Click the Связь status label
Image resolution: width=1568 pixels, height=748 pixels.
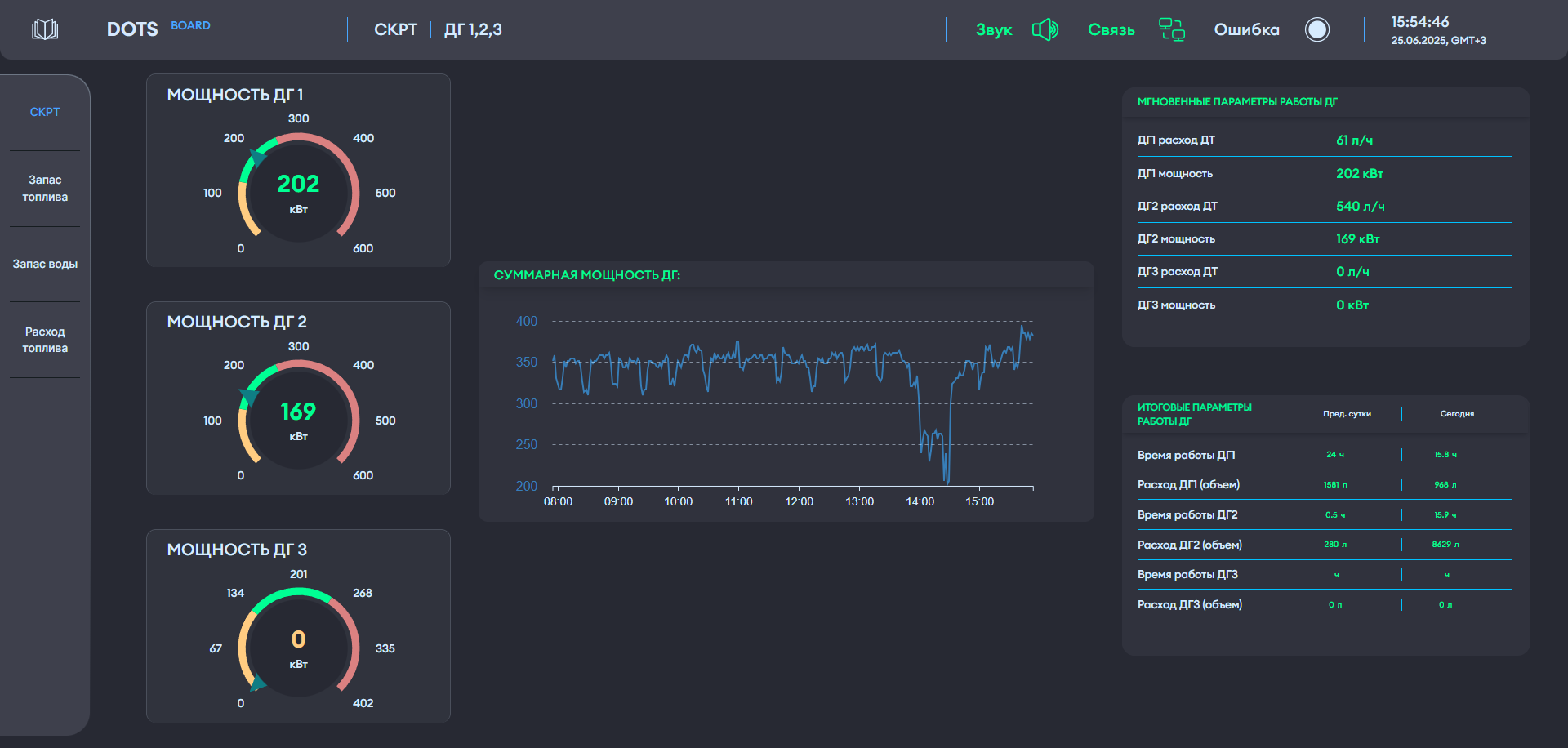[1111, 30]
